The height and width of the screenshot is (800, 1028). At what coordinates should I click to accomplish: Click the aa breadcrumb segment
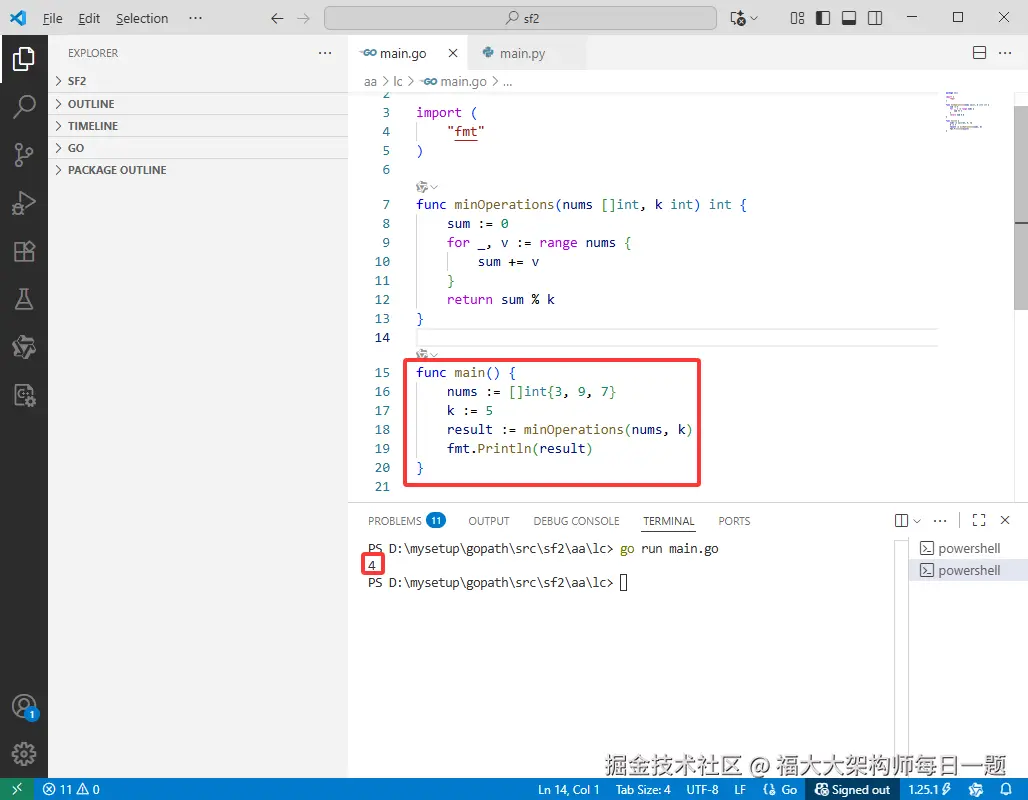(x=370, y=81)
